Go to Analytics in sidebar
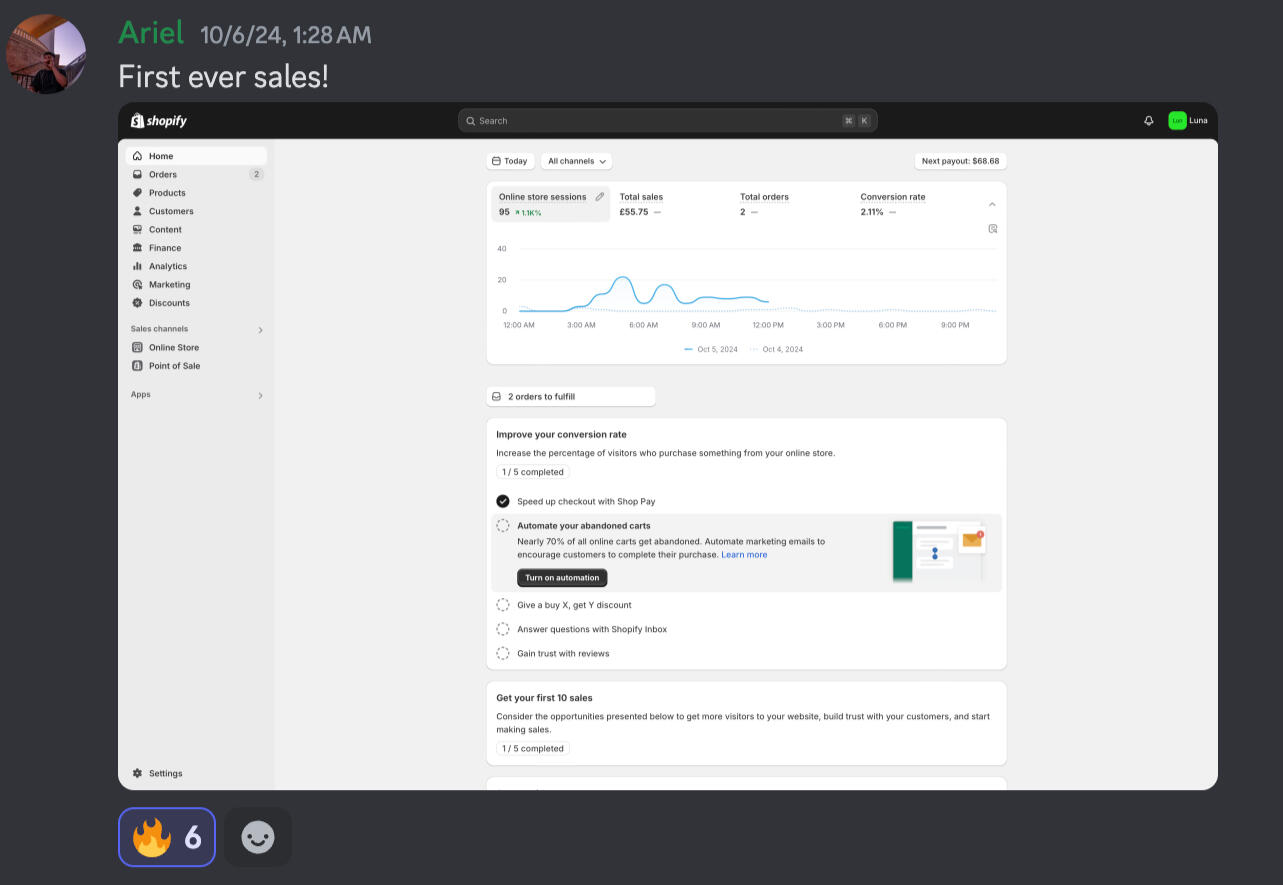The height and width of the screenshot is (885, 1283). point(167,266)
